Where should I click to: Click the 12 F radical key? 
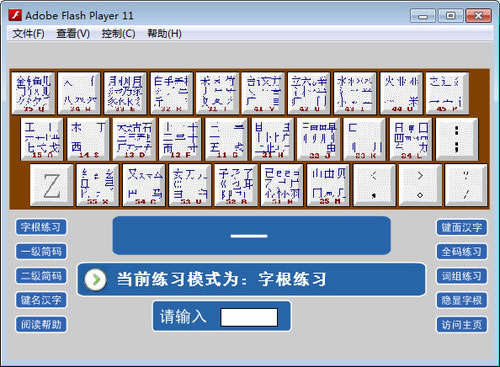[x=180, y=139]
